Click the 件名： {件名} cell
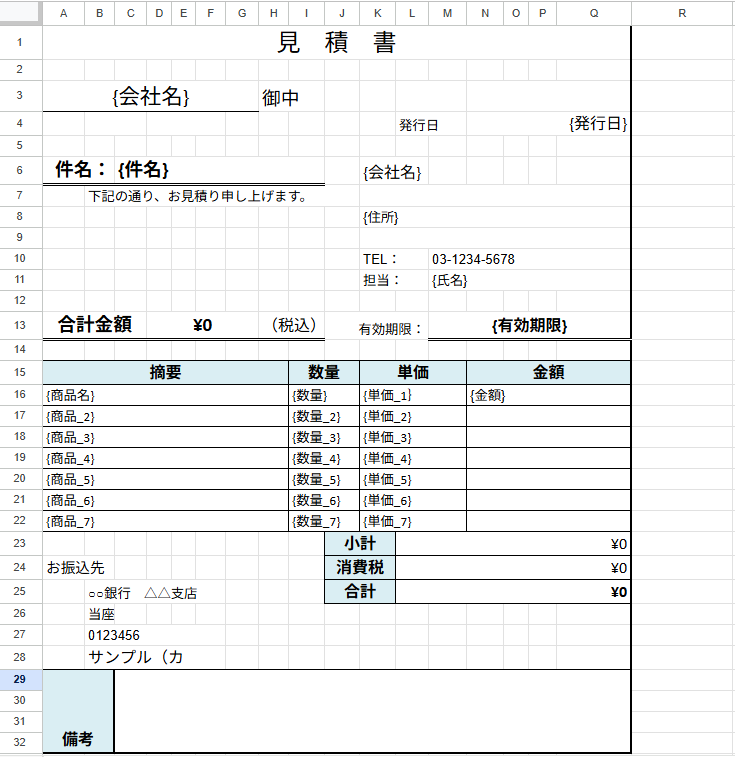Screen dimensions: 735x757 (x=184, y=170)
